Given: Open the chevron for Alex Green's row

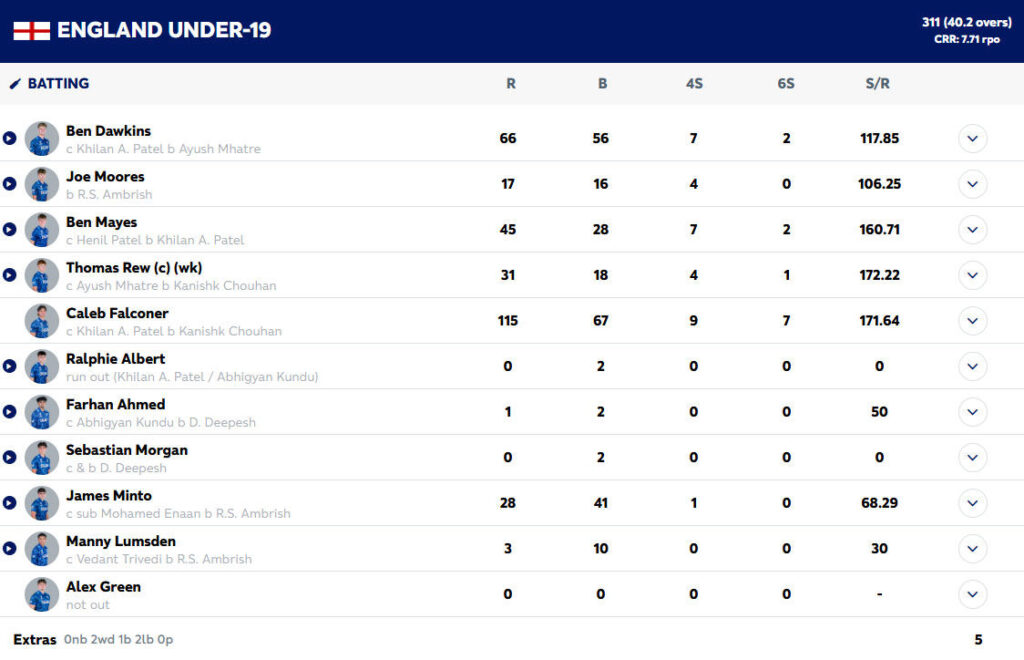Looking at the screenshot, I should click(972, 595).
